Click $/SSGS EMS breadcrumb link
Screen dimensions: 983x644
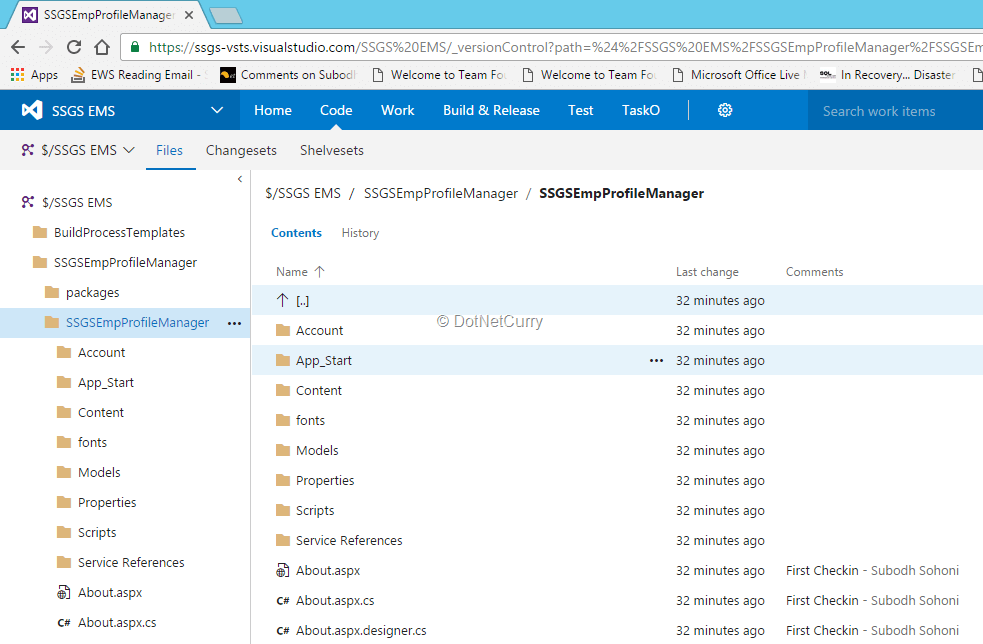click(303, 193)
